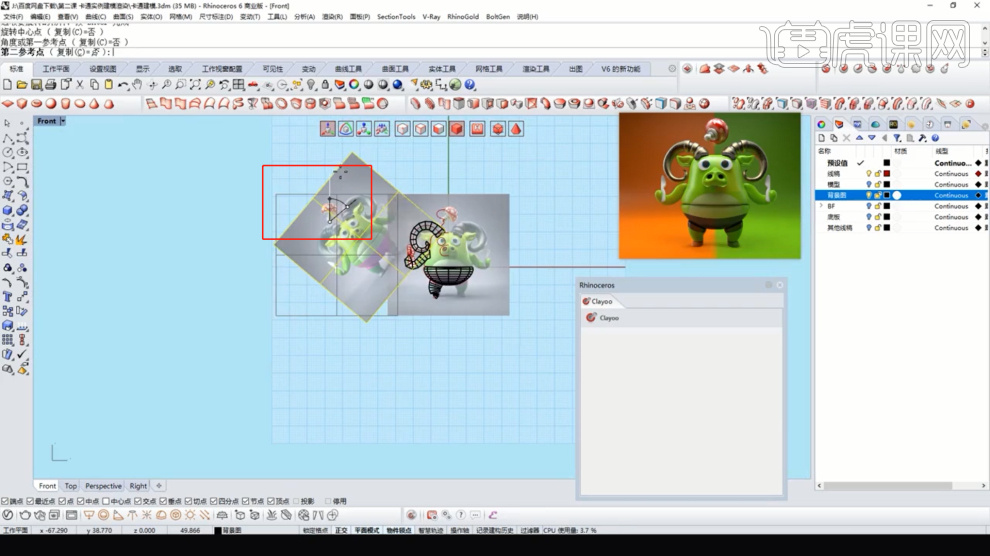Toggle 记录建构历史 in status bar
This screenshot has height=556, width=990.
click(x=494, y=531)
